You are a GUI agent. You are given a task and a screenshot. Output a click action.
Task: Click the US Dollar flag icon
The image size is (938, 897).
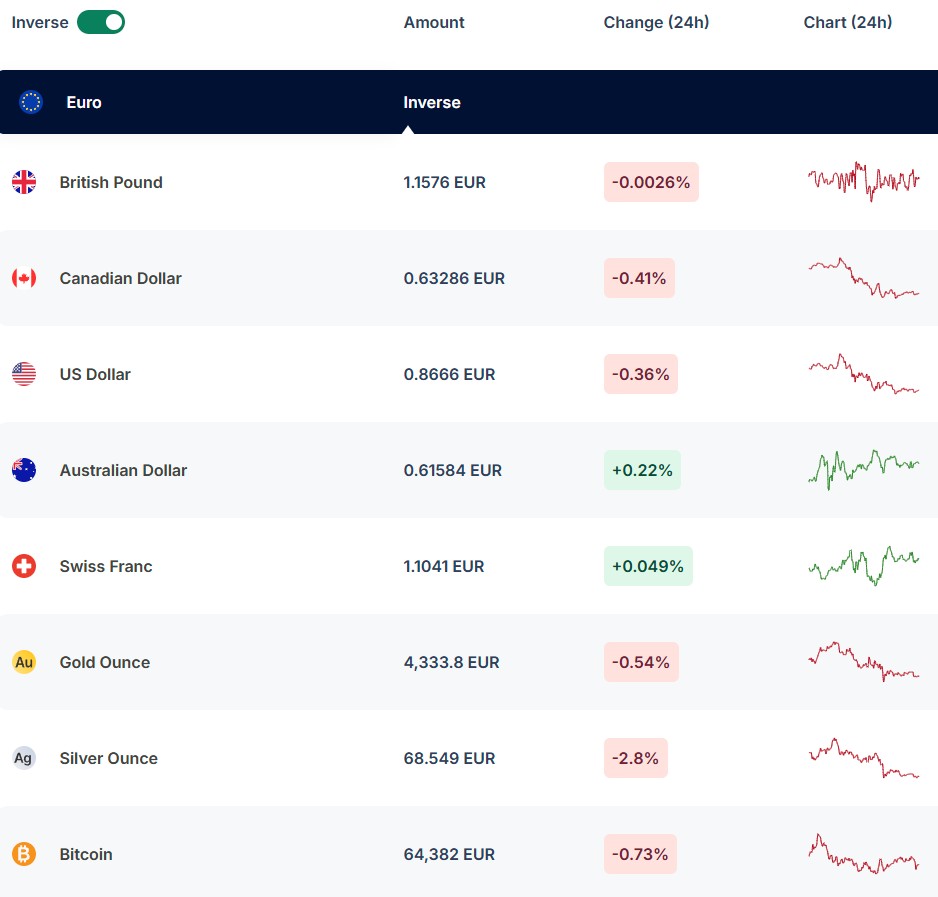[24, 374]
